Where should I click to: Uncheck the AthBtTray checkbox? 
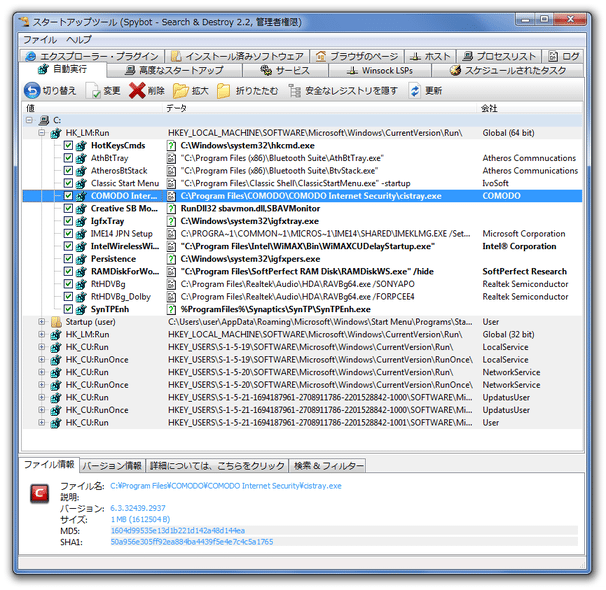(x=68, y=158)
